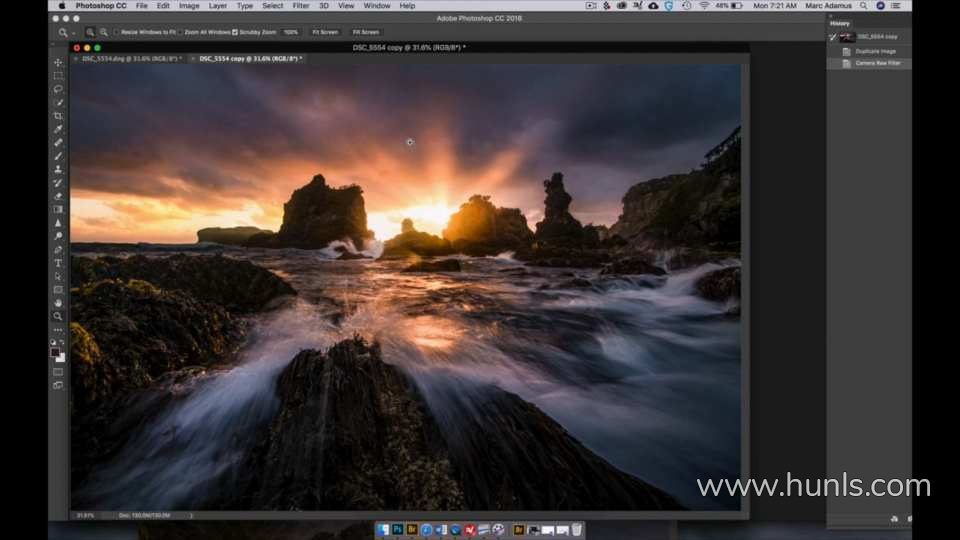This screenshot has height=540, width=960.
Task: Open the Filter menu
Action: tap(300, 6)
